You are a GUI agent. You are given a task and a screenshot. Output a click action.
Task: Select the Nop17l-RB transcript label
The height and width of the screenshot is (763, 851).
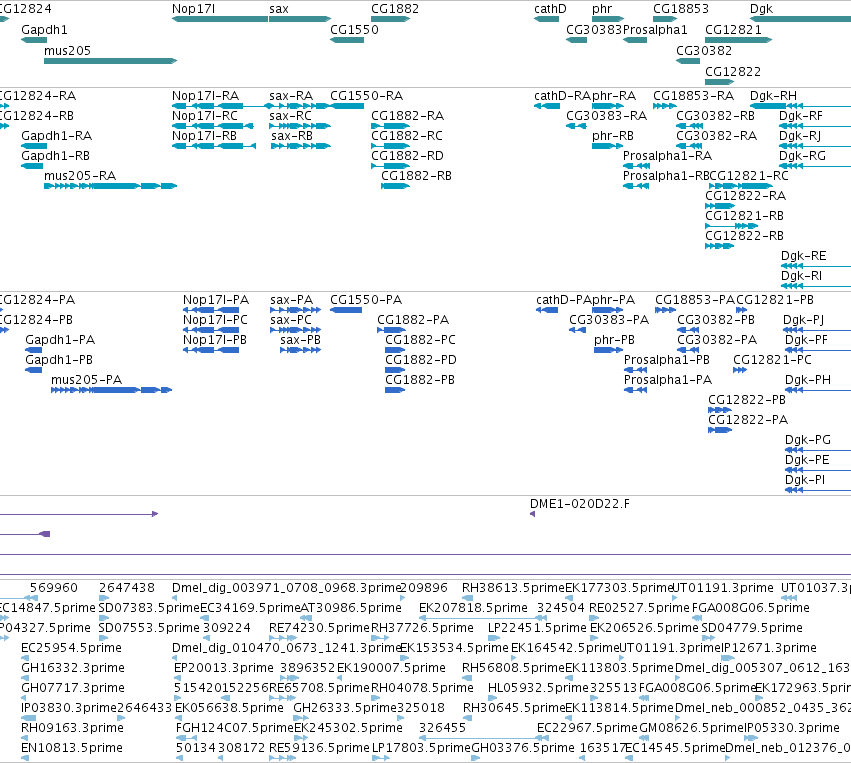click(204, 136)
